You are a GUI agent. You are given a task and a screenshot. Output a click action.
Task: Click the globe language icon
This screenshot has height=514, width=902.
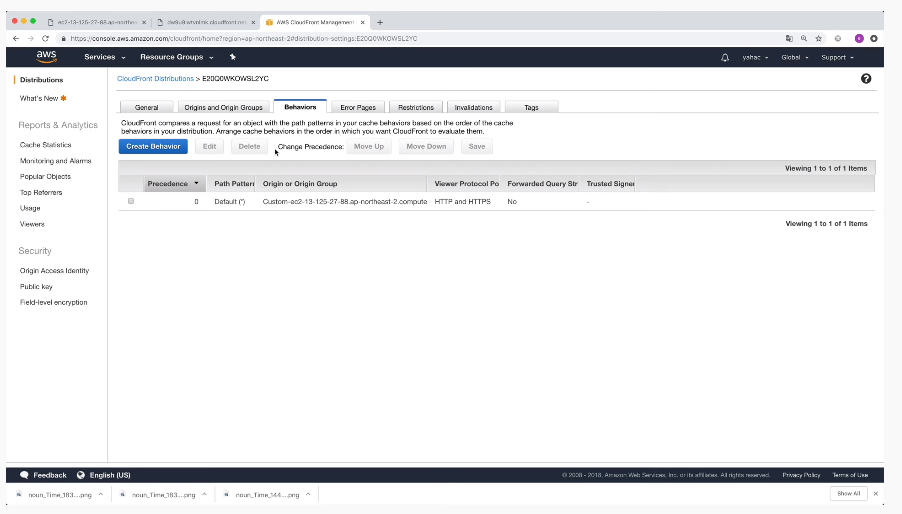coord(81,475)
